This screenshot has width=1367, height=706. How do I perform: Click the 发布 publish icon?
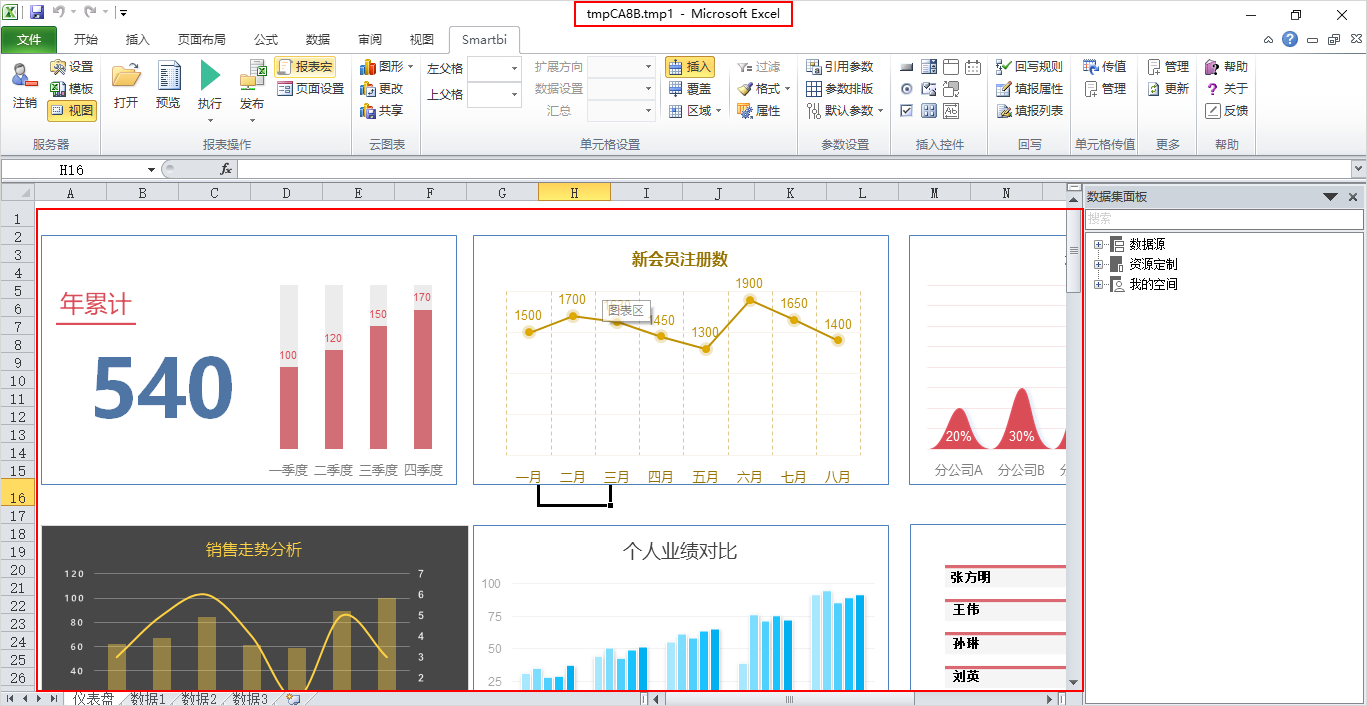click(252, 75)
